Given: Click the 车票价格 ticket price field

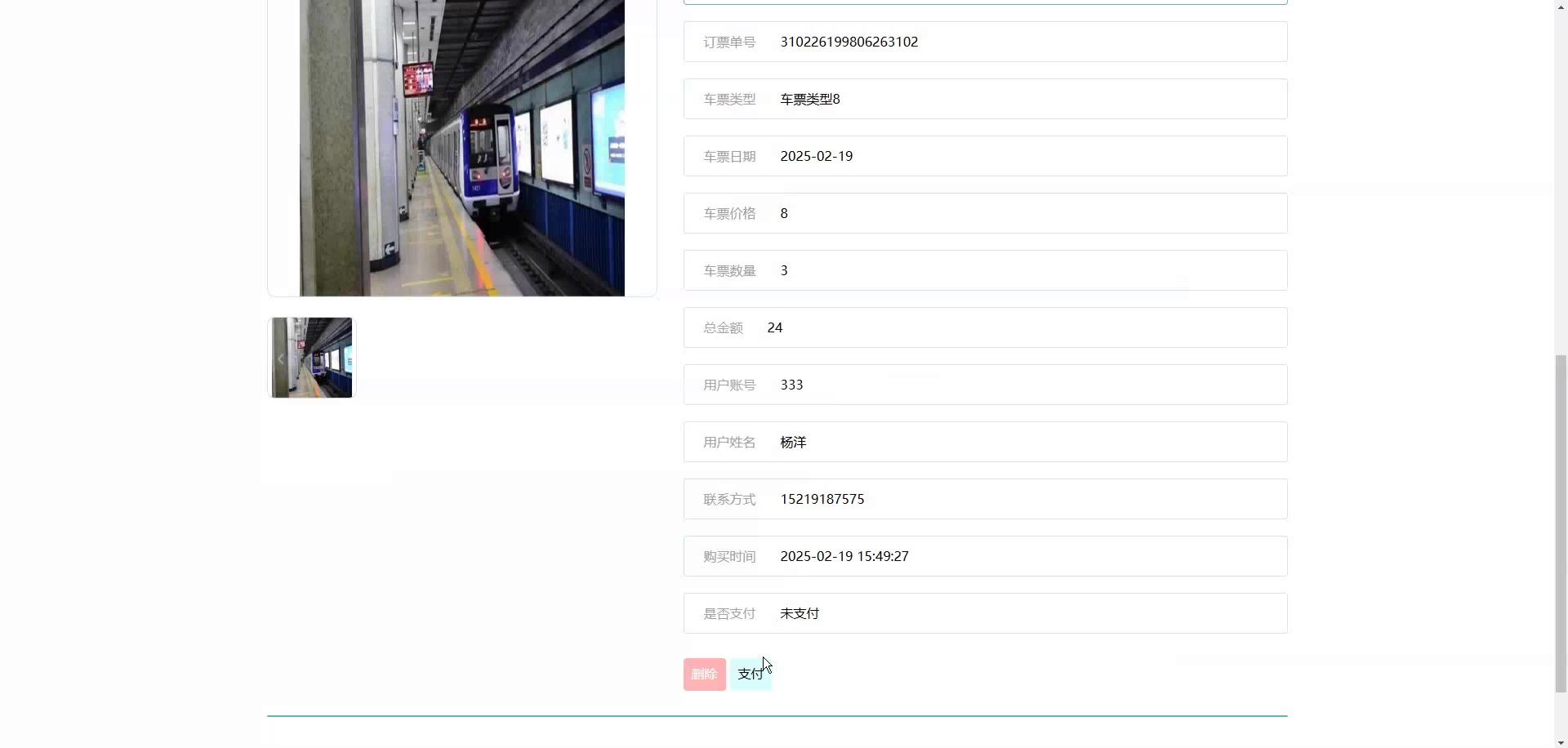Looking at the screenshot, I should click(986, 213).
